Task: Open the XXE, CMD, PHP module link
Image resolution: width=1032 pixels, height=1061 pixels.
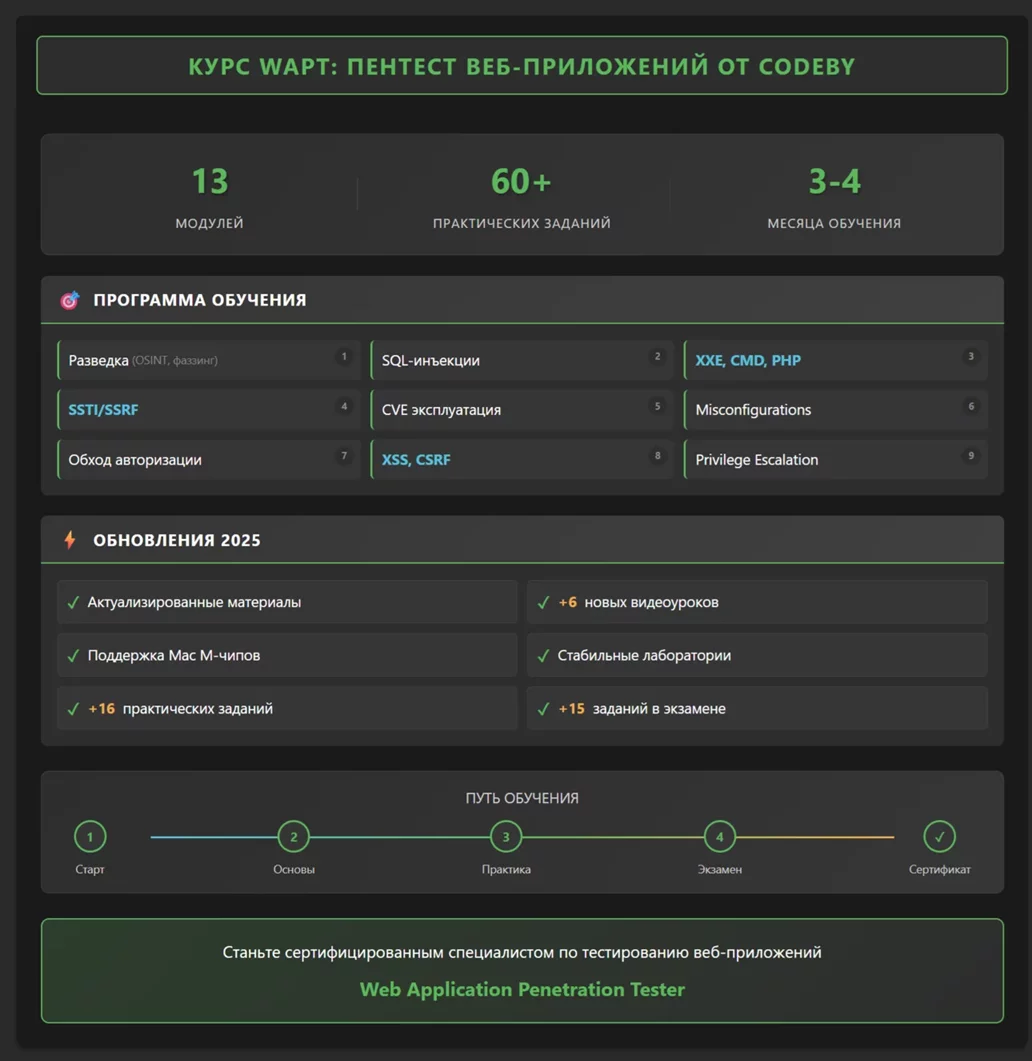Action: (748, 360)
